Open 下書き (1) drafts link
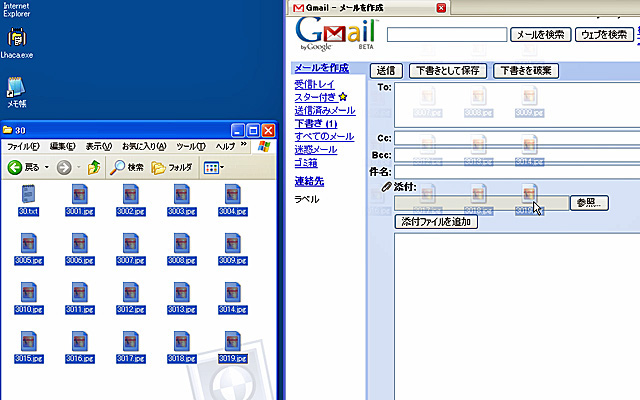The width and height of the screenshot is (640, 400). tap(316, 123)
